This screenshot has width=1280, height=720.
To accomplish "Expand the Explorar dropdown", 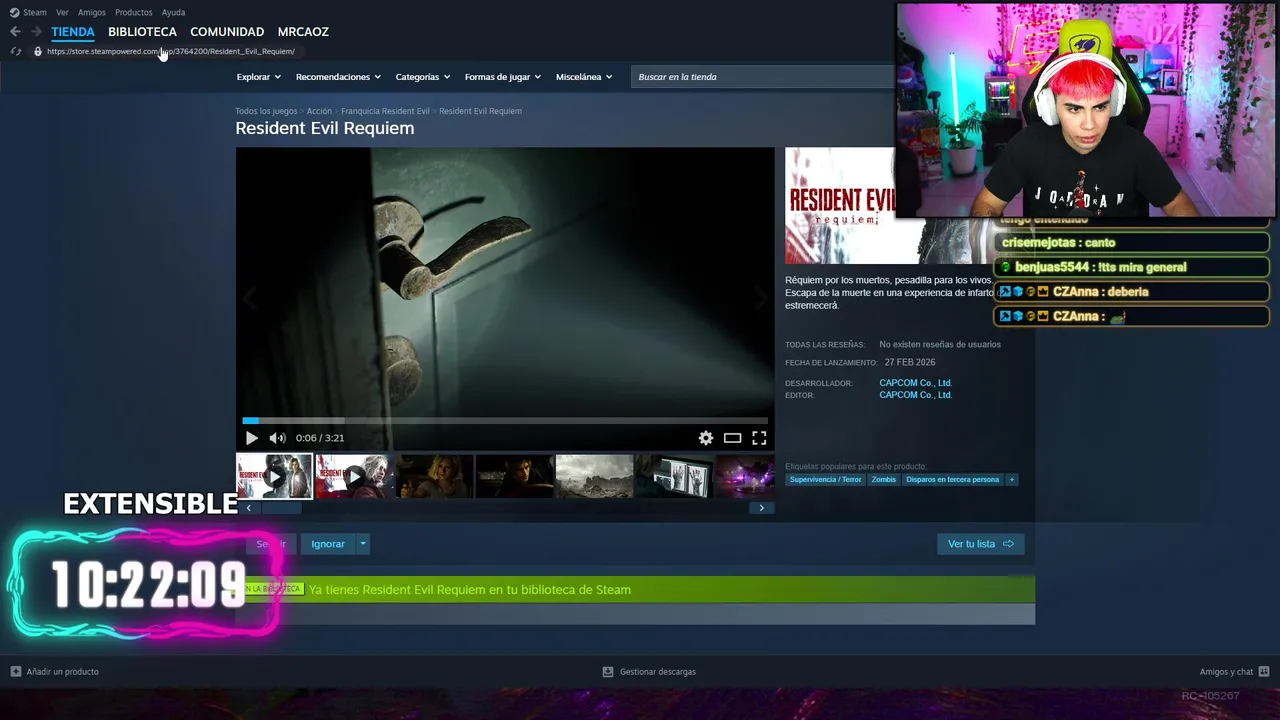I will point(258,77).
